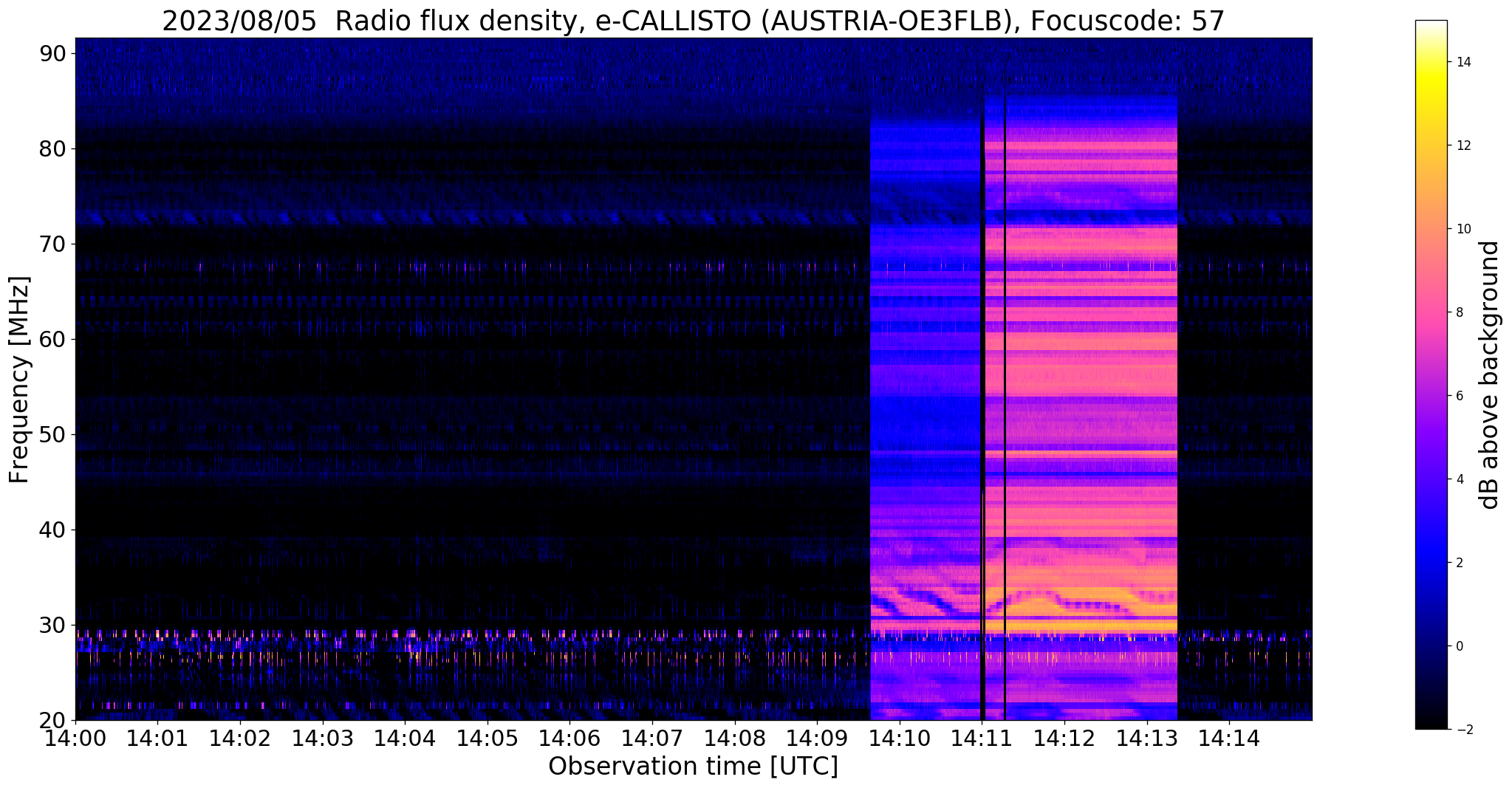This screenshot has width=1512, height=788.
Task: Click the 14:05 time tick label
Action: [488, 738]
